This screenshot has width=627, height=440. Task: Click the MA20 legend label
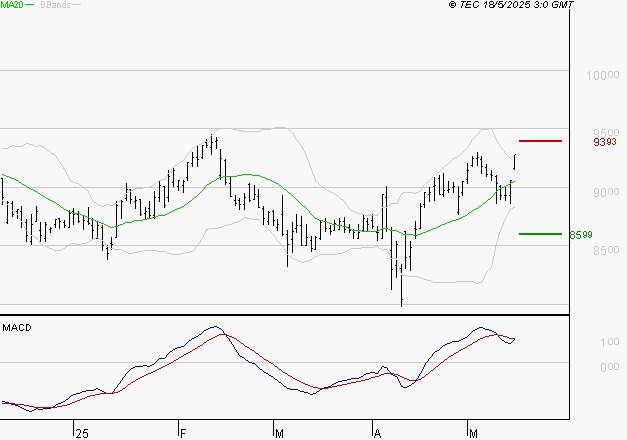12,5
